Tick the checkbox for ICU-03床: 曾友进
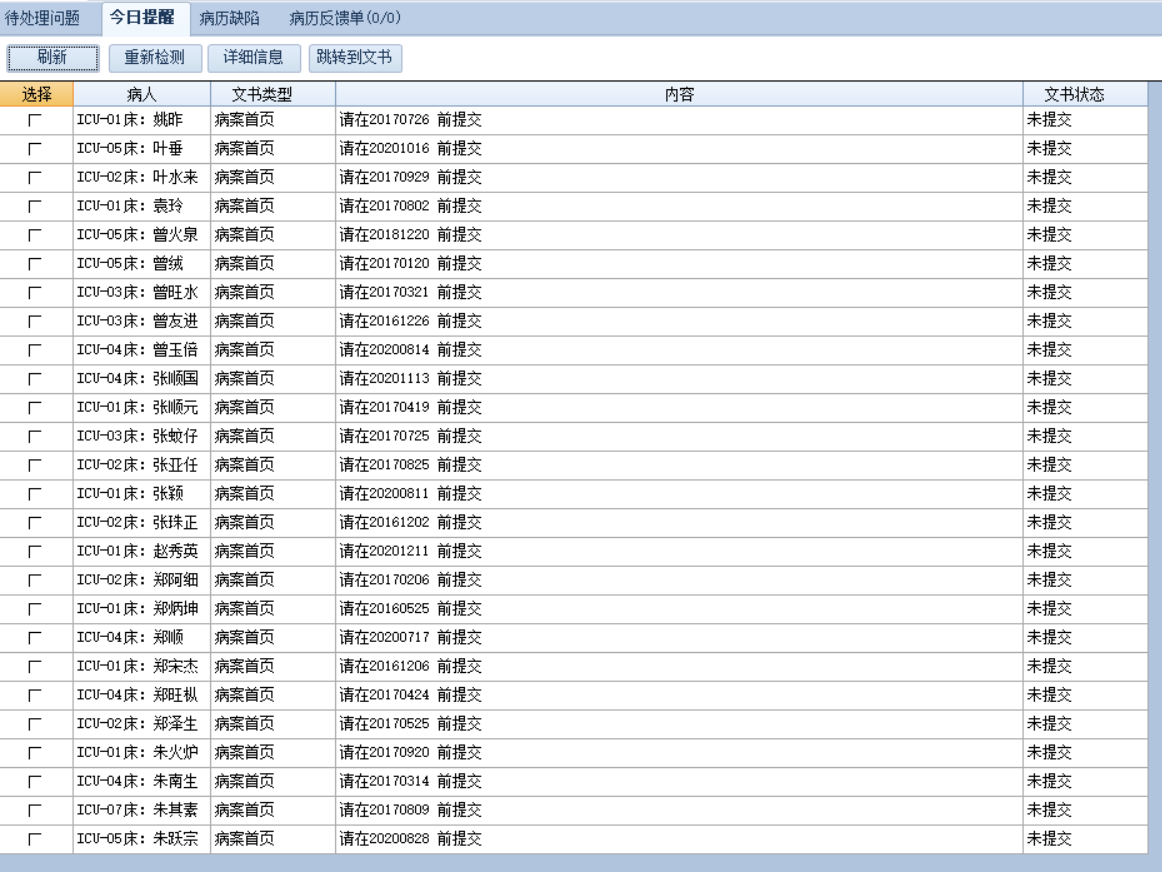 click(x=34, y=322)
